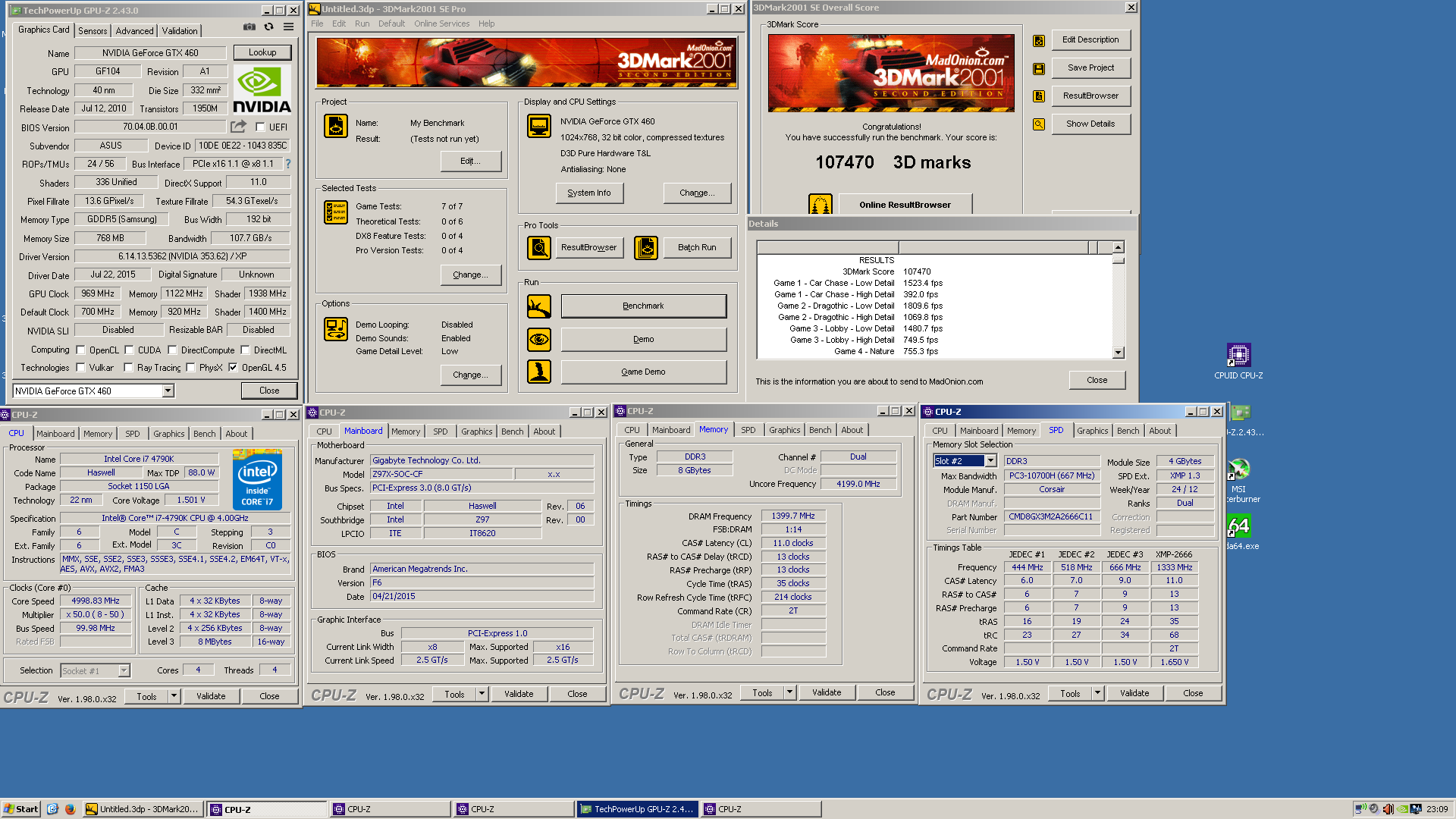Screen dimensions: 1456x819
Task: Switch to TechPowerUp GPU-Z taskbar item
Action: tap(636, 809)
